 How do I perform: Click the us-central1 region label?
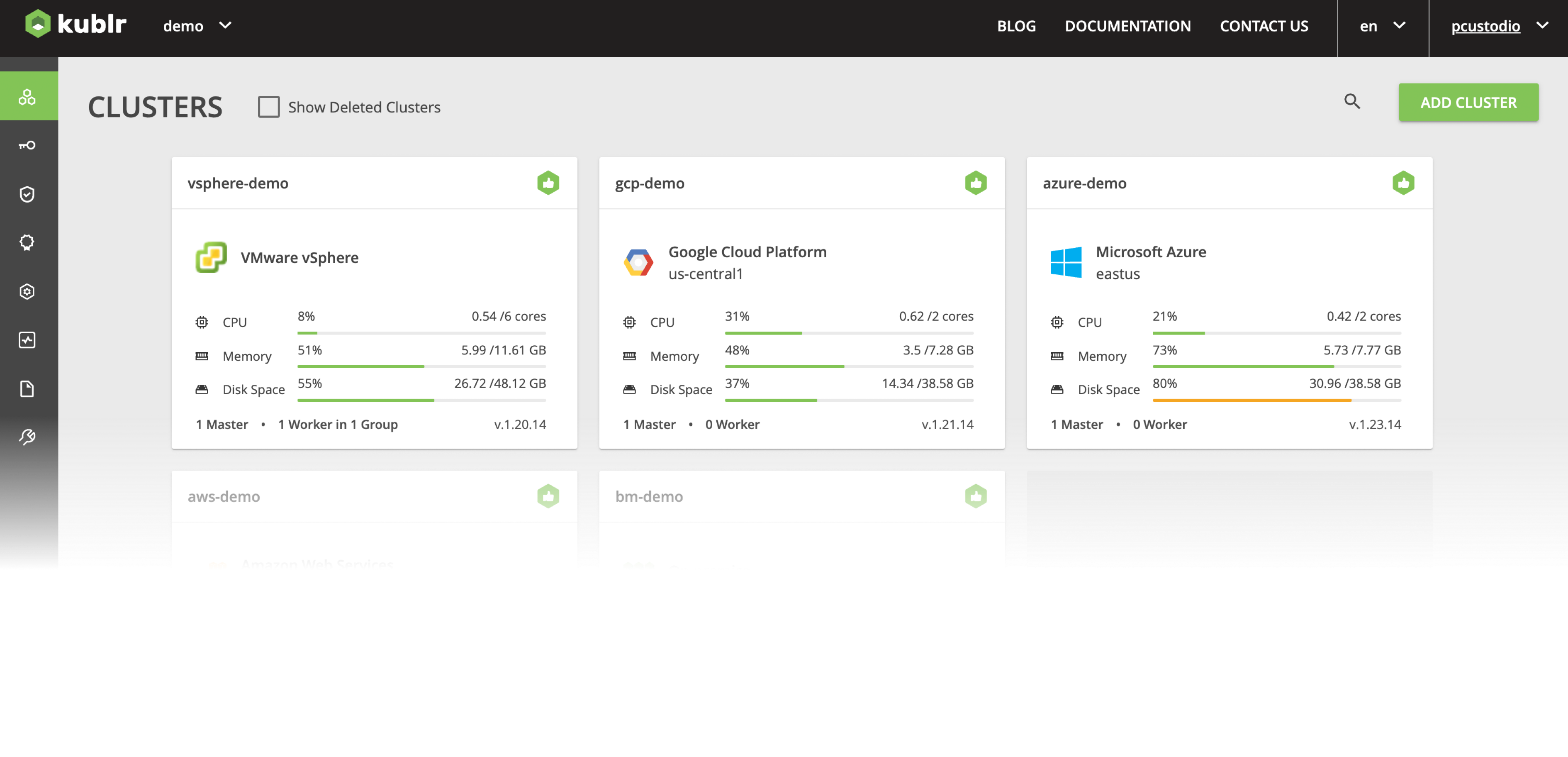[706, 273]
